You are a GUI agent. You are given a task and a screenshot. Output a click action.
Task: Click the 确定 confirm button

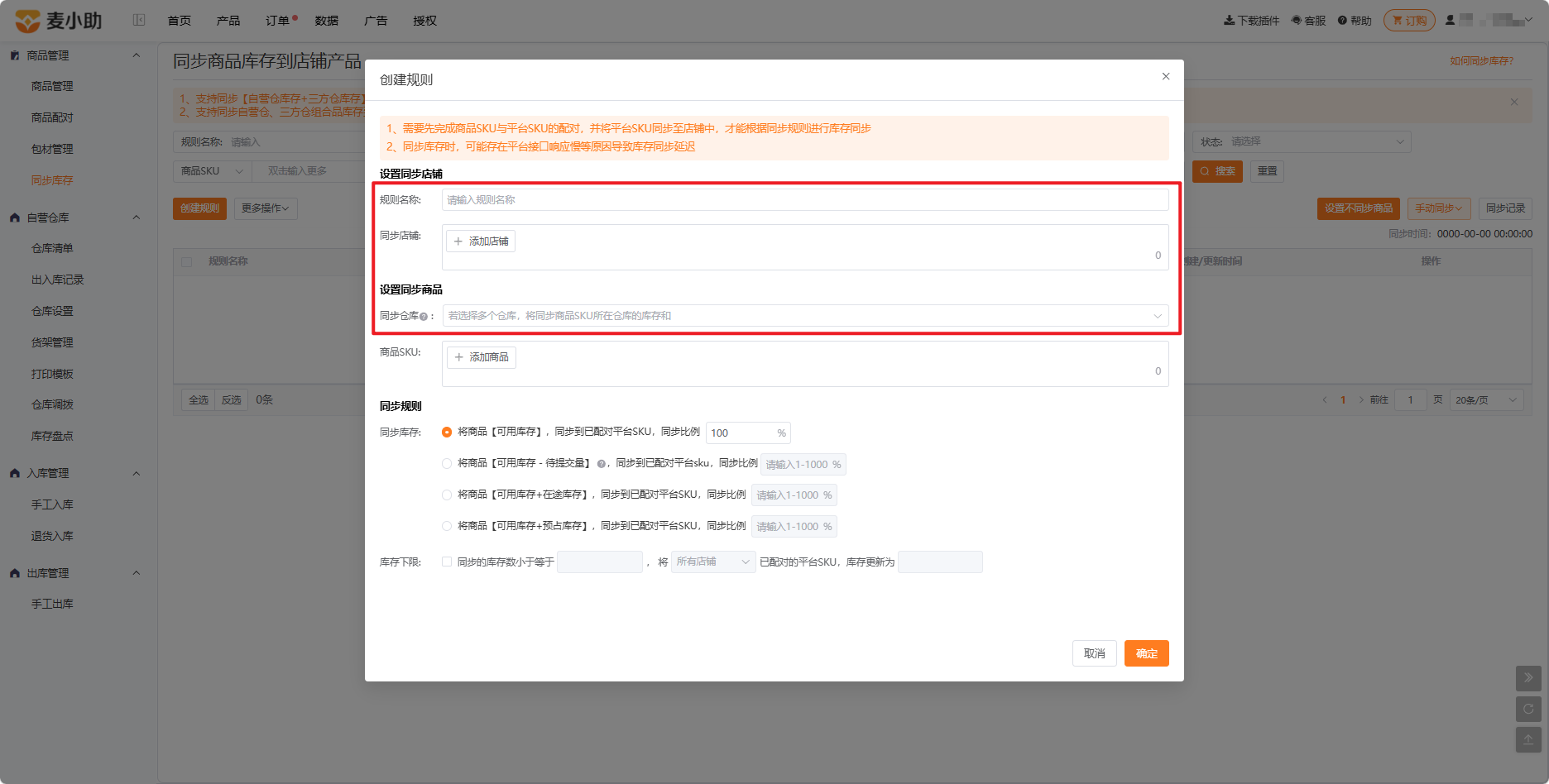pyautogui.click(x=1147, y=653)
